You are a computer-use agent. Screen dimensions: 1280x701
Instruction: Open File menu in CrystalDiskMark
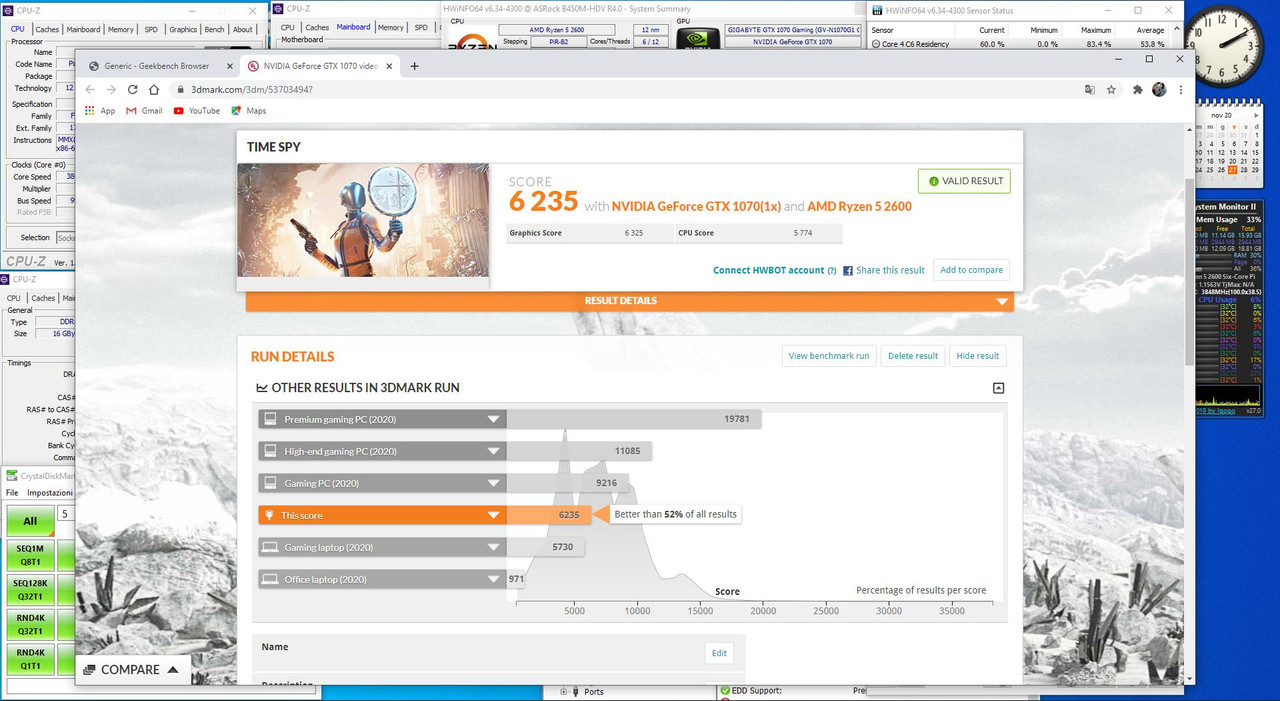[x=12, y=493]
